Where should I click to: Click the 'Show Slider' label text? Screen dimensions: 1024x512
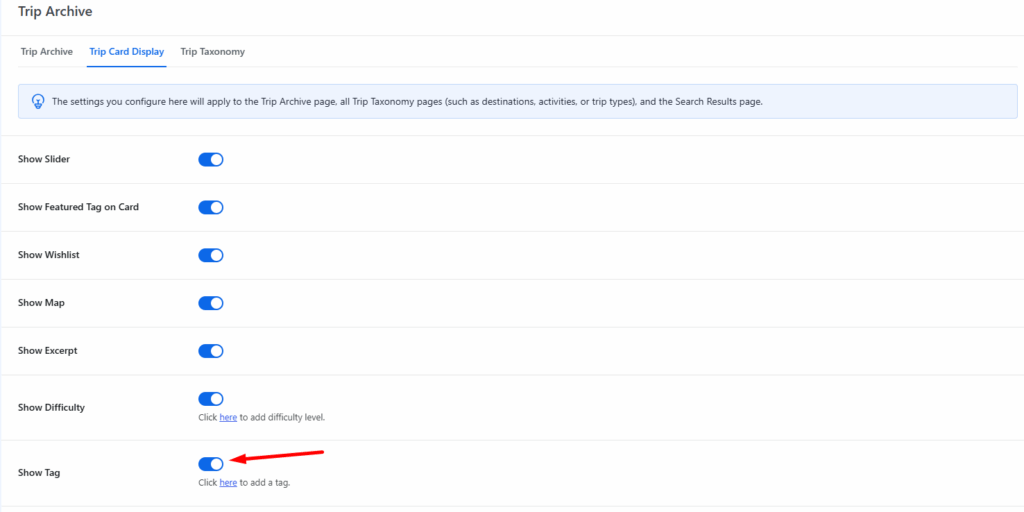tap(44, 160)
